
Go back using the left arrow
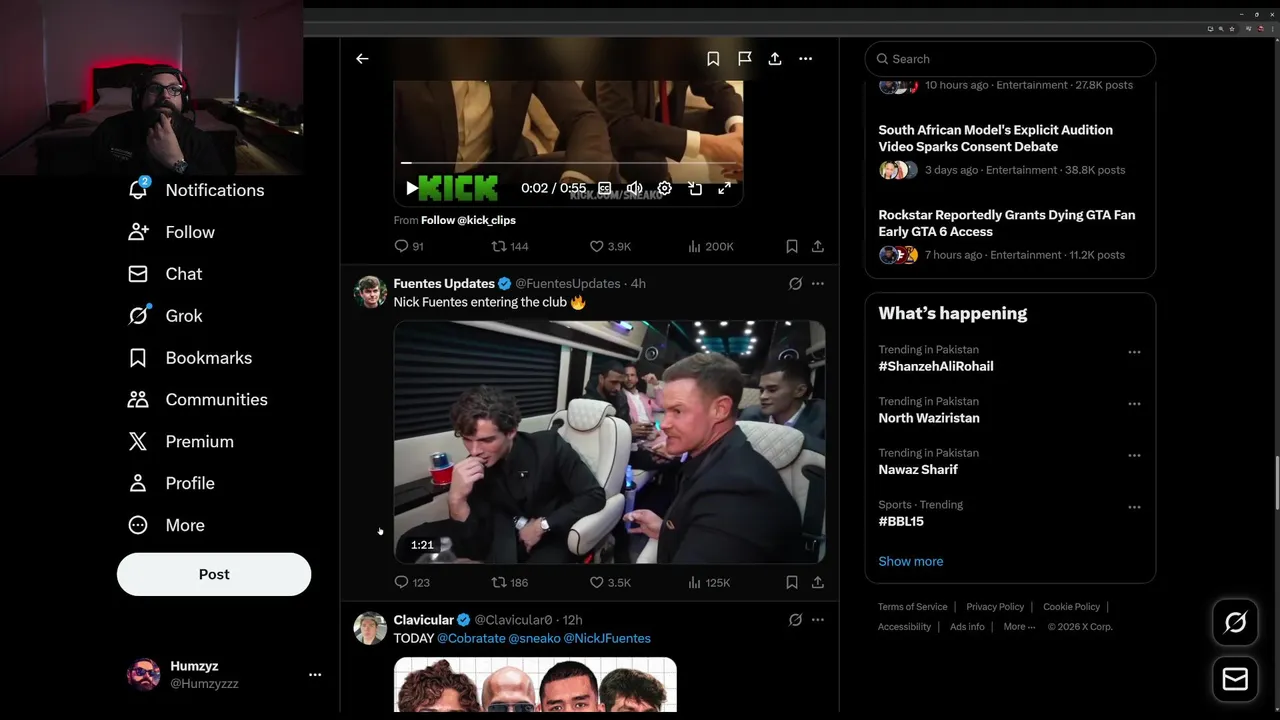pos(362,59)
